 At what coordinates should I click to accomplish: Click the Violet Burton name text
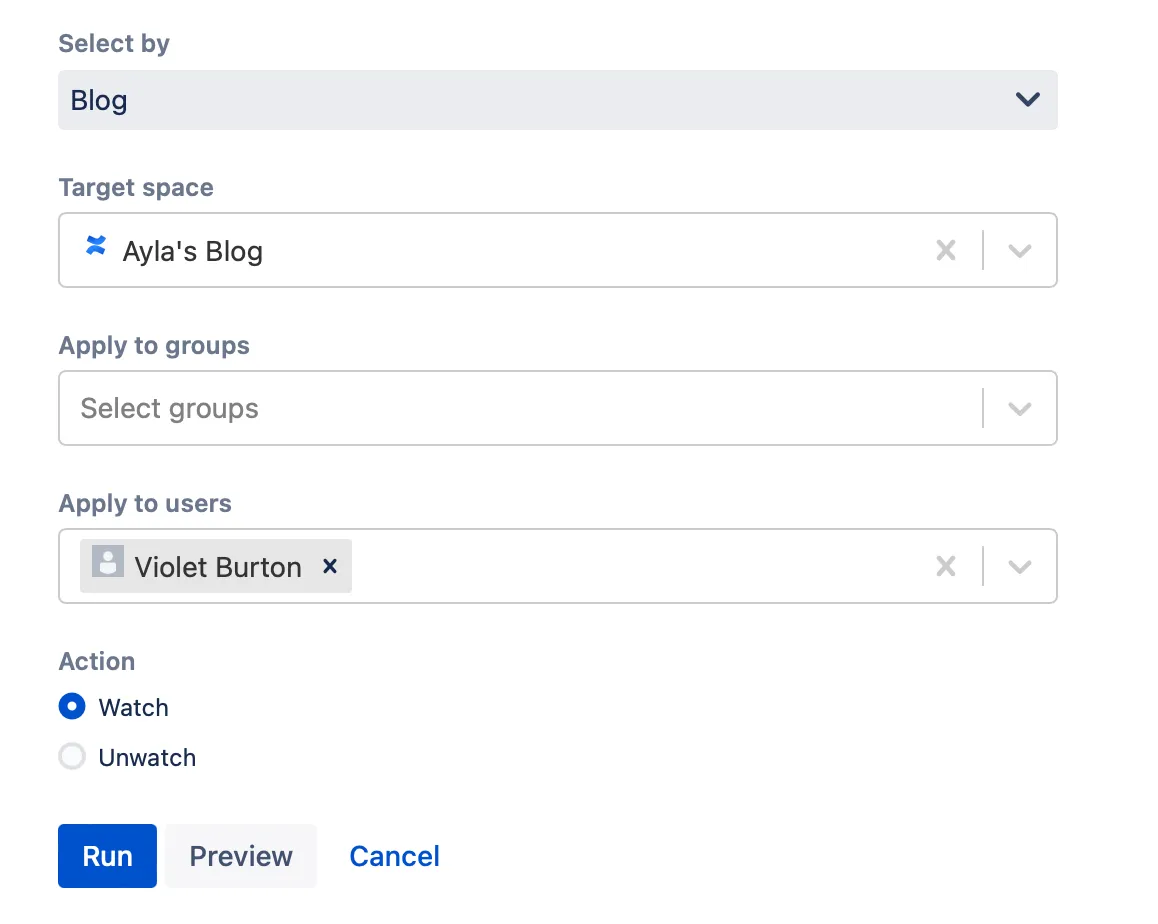(218, 567)
